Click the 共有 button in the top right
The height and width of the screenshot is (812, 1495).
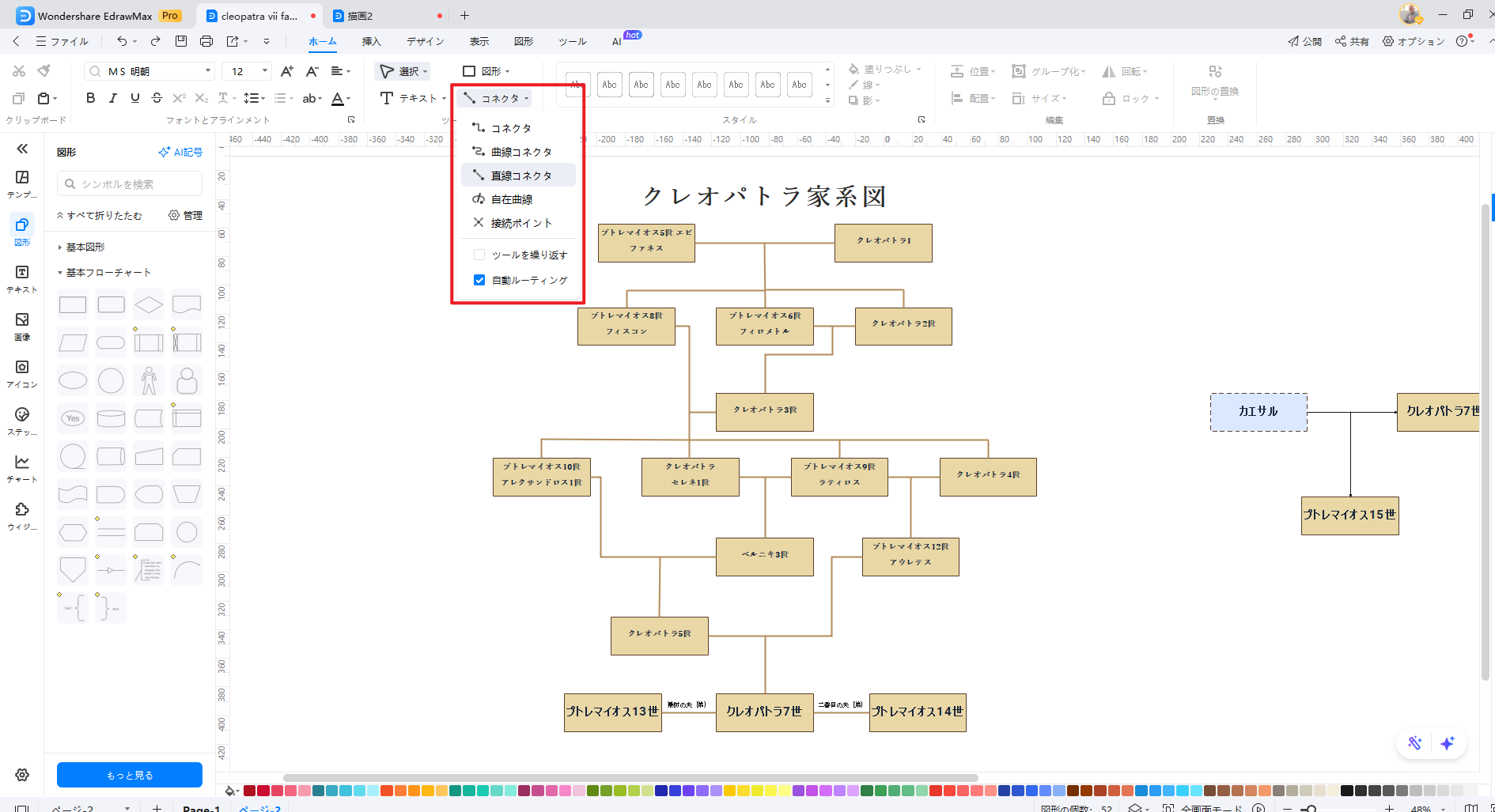[1352, 40]
